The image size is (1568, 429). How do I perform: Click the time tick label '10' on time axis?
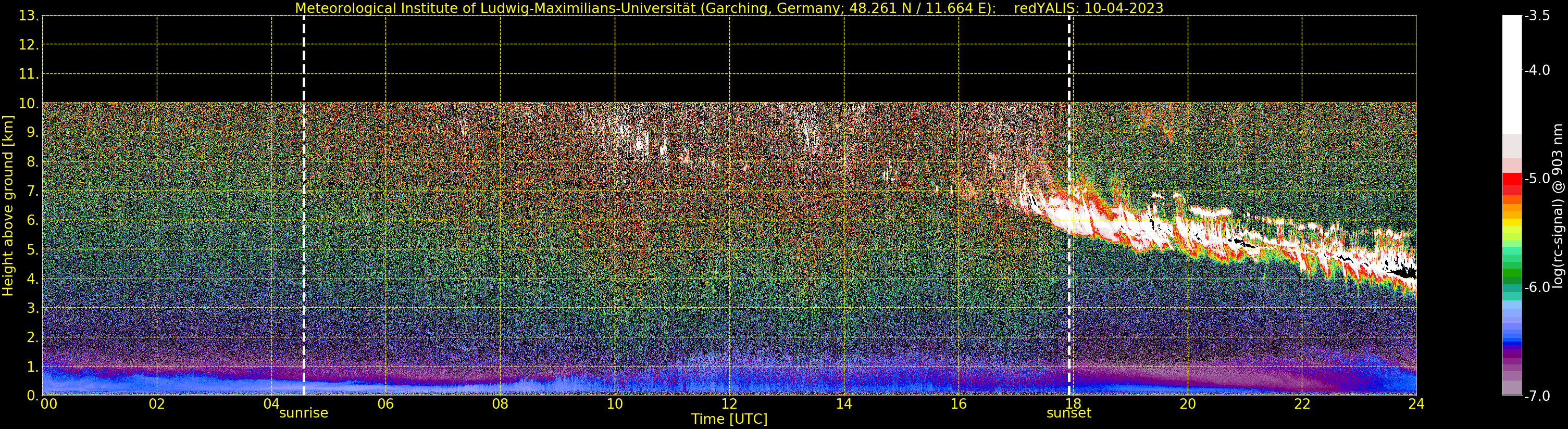[x=615, y=403]
